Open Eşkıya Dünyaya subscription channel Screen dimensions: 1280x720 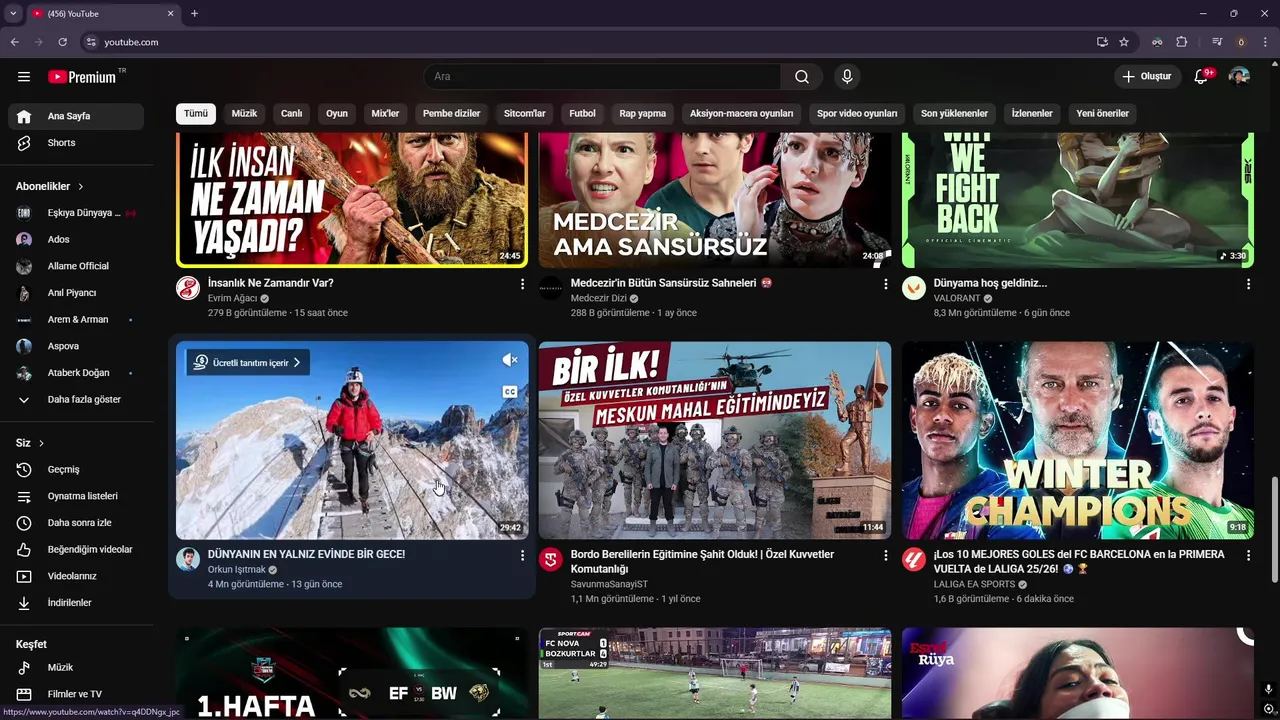click(76, 213)
